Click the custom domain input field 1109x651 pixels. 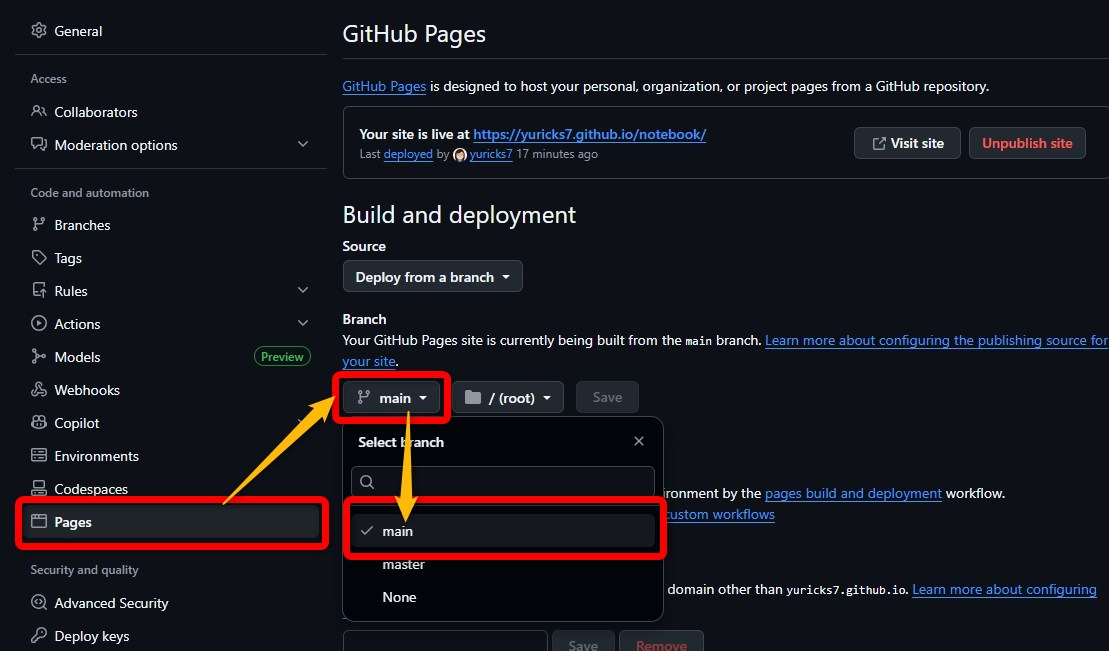tap(445, 643)
